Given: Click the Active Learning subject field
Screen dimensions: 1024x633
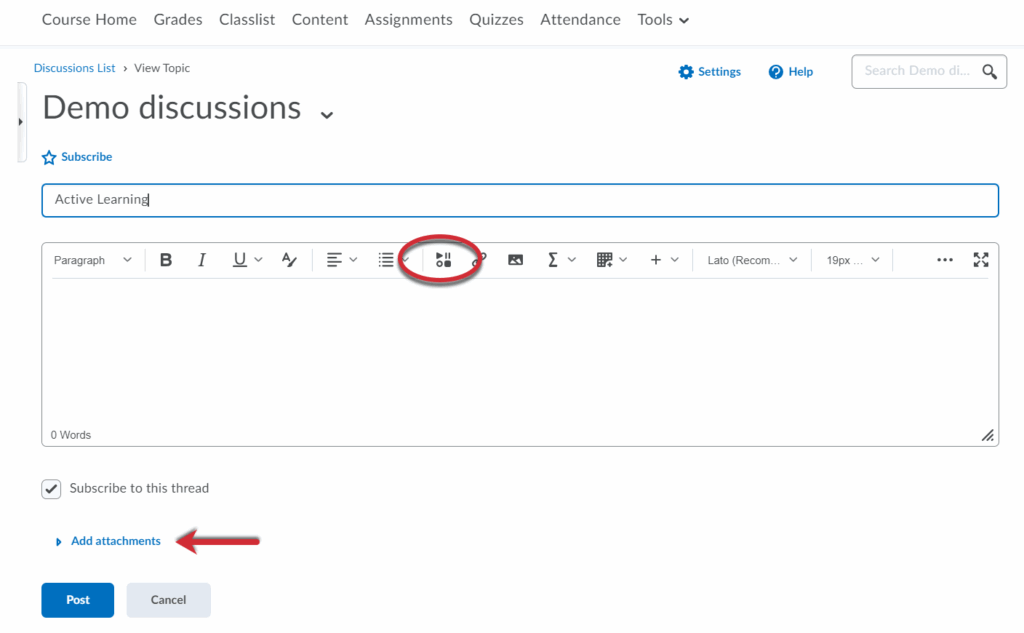Looking at the screenshot, I should click(x=520, y=200).
